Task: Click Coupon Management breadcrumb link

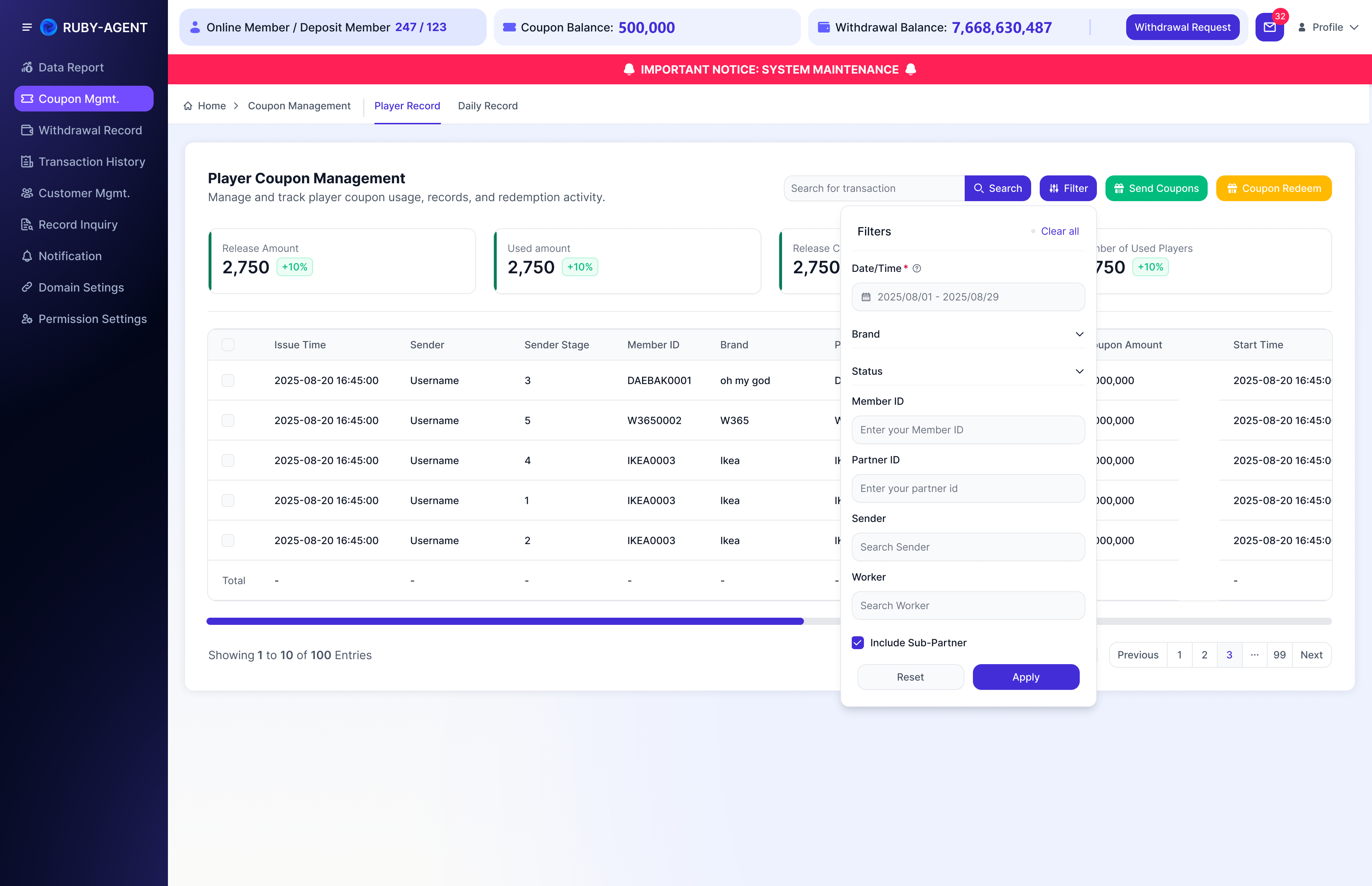Action: 299,106
